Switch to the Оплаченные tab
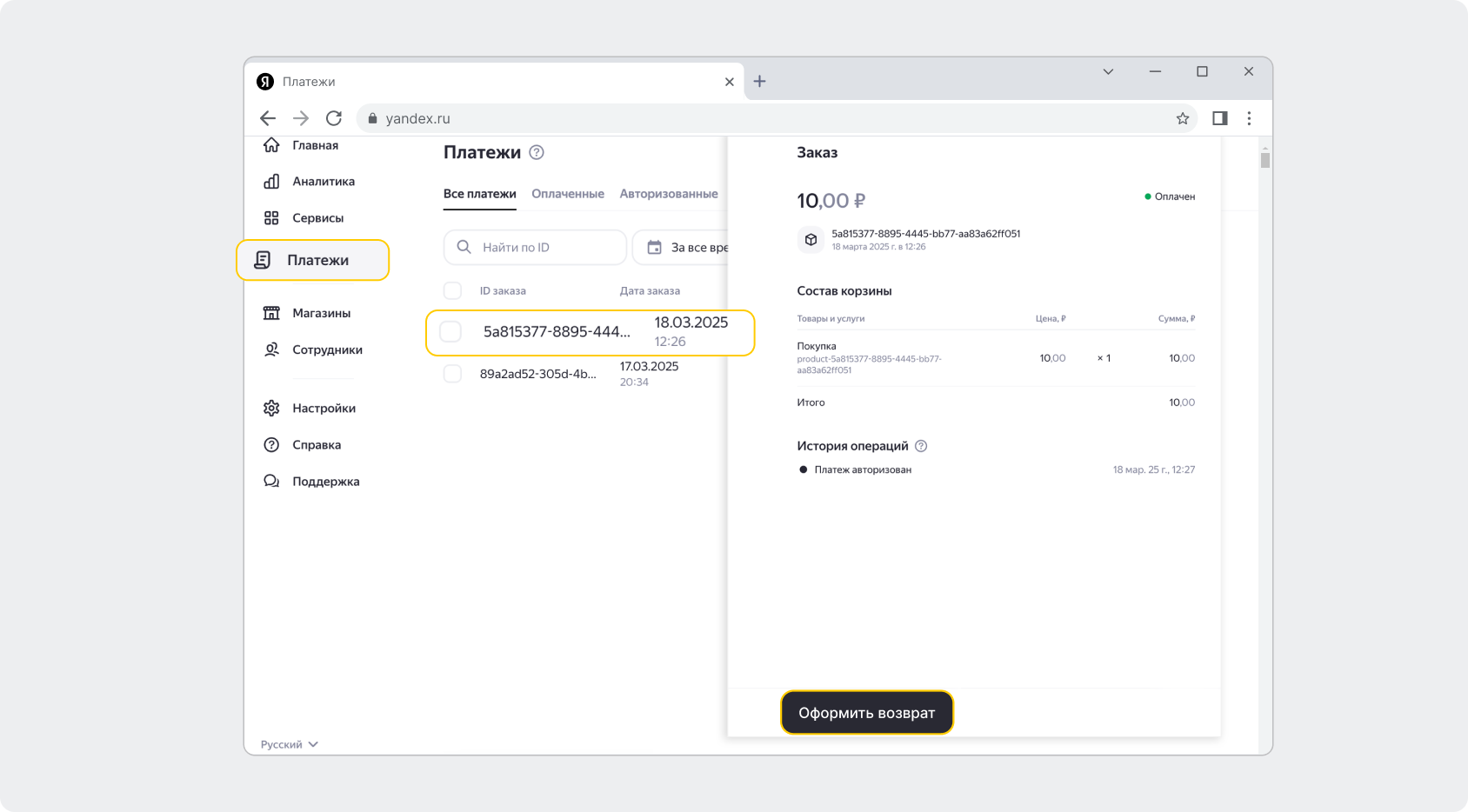Screen dimensions: 1468x812 (567, 194)
